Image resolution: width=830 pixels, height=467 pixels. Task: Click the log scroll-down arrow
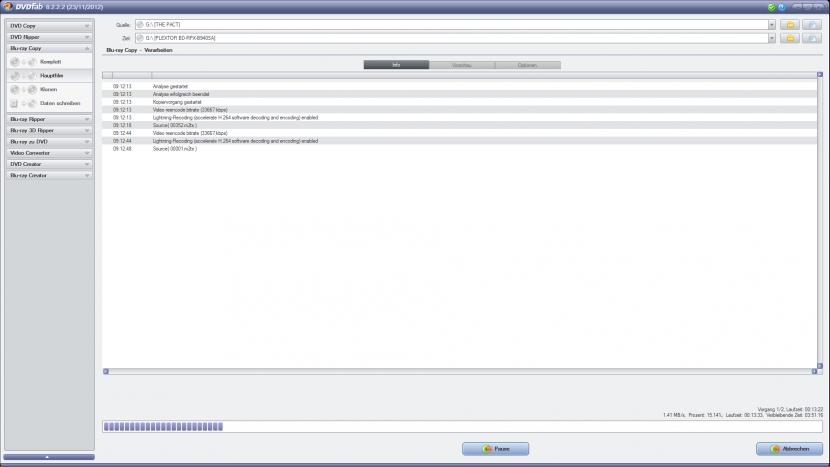click(x=820, y=366)
